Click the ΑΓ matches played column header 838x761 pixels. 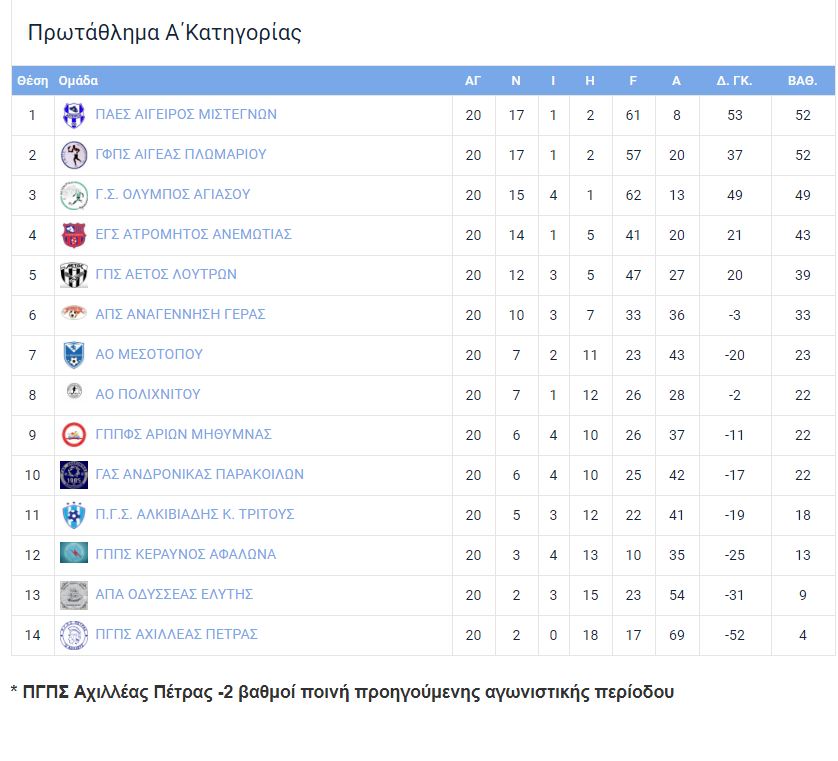coord(472,81)
